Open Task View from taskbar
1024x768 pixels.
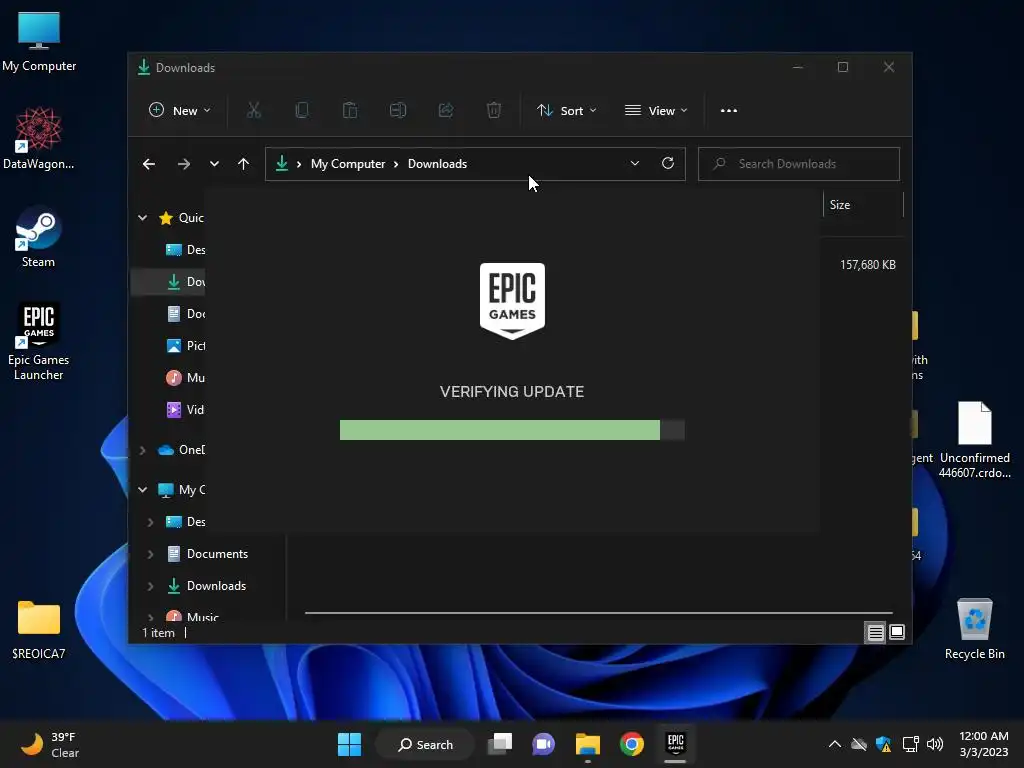pos(501,744)
